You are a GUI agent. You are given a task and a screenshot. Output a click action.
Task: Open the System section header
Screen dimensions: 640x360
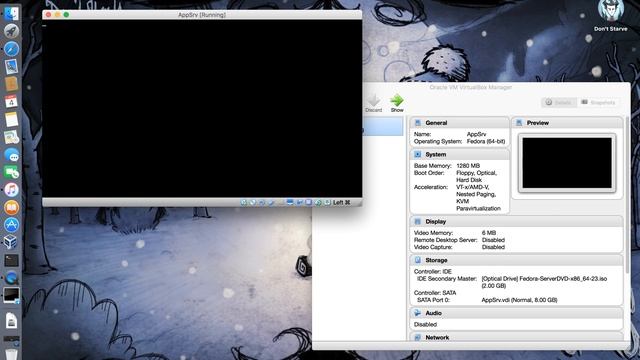pos(459,154)
